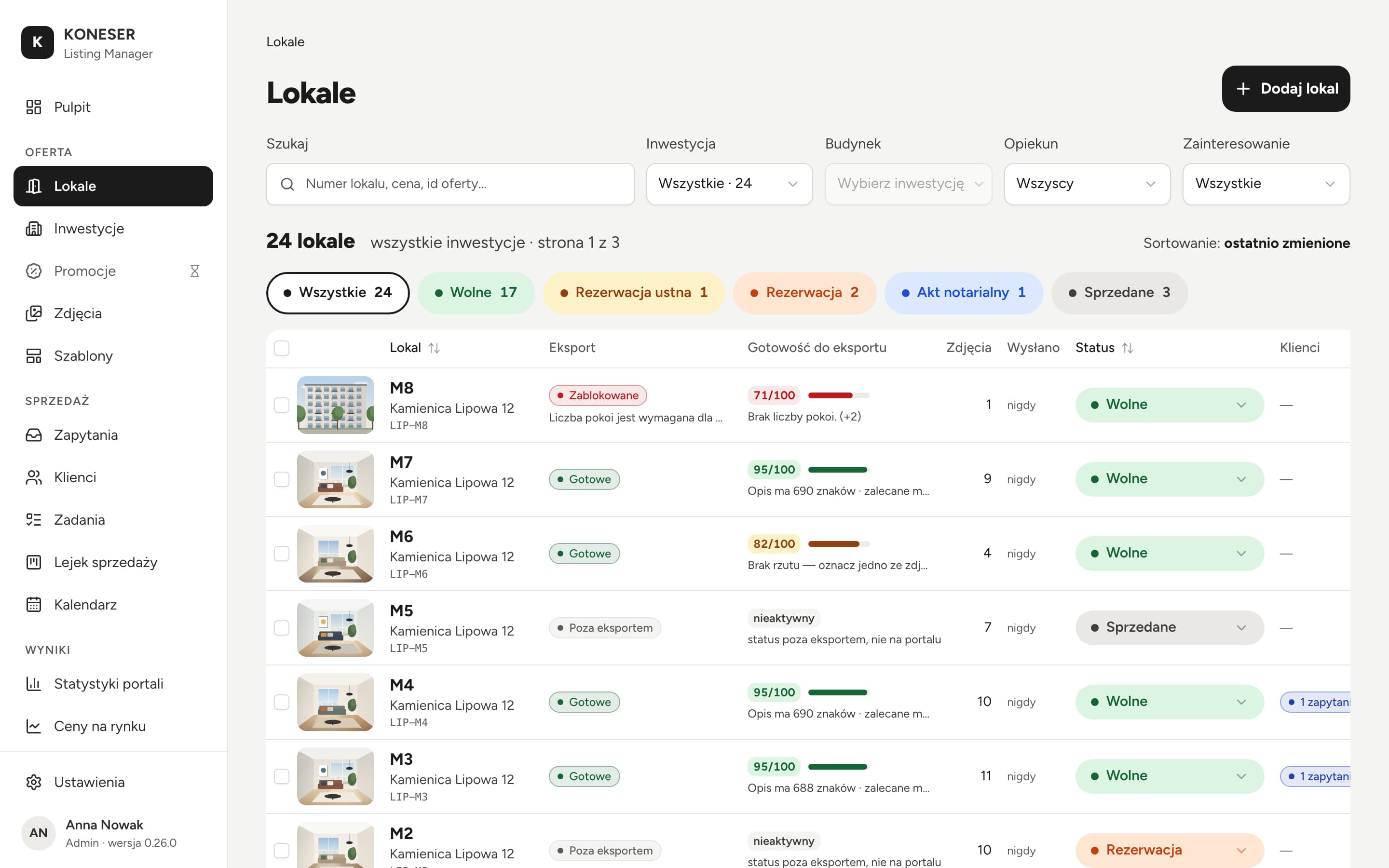Viewport: 1389px width, 868px height.
Task: Click the search field Numer lokalu, cena
Action: pos(450,184)
